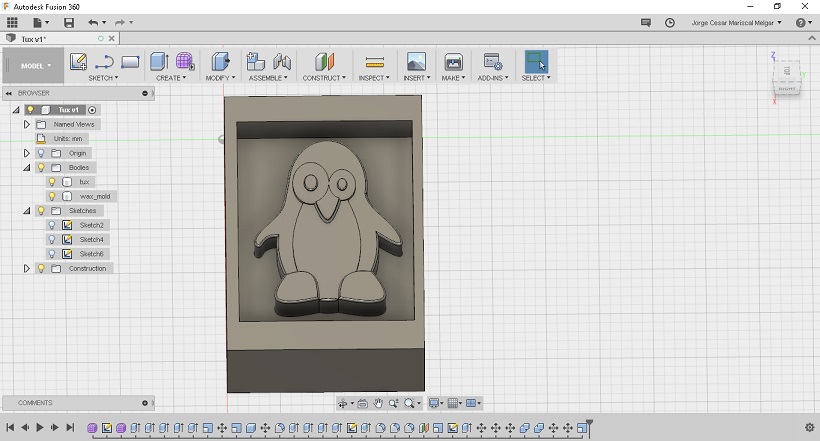820x441 pixels.
Task: Toggle visibility of Tux v1 component
Action: click(x=30, y=110)
